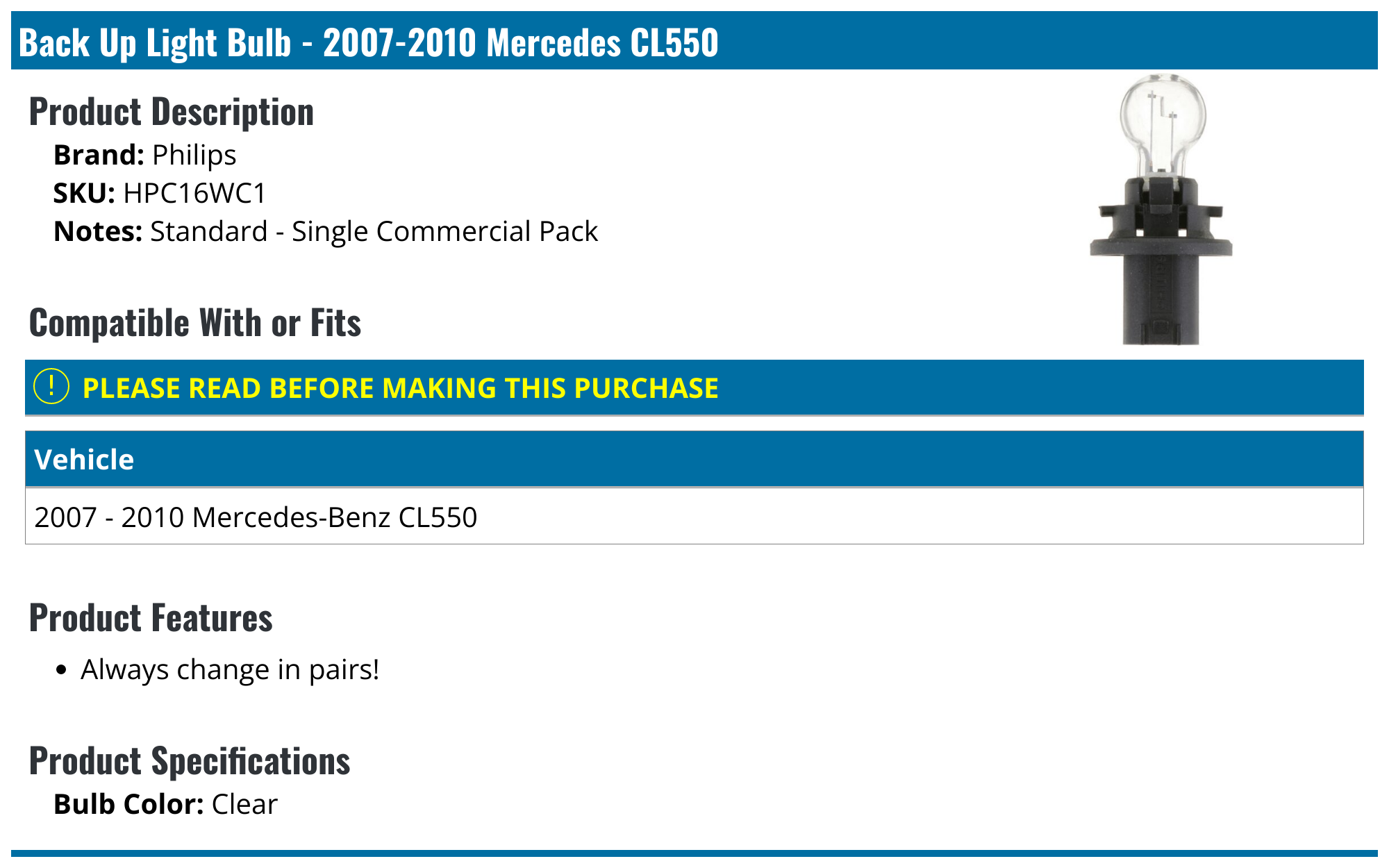Click the bulb color value Clear
The image size is (1389, 868).
pos(244,804)
